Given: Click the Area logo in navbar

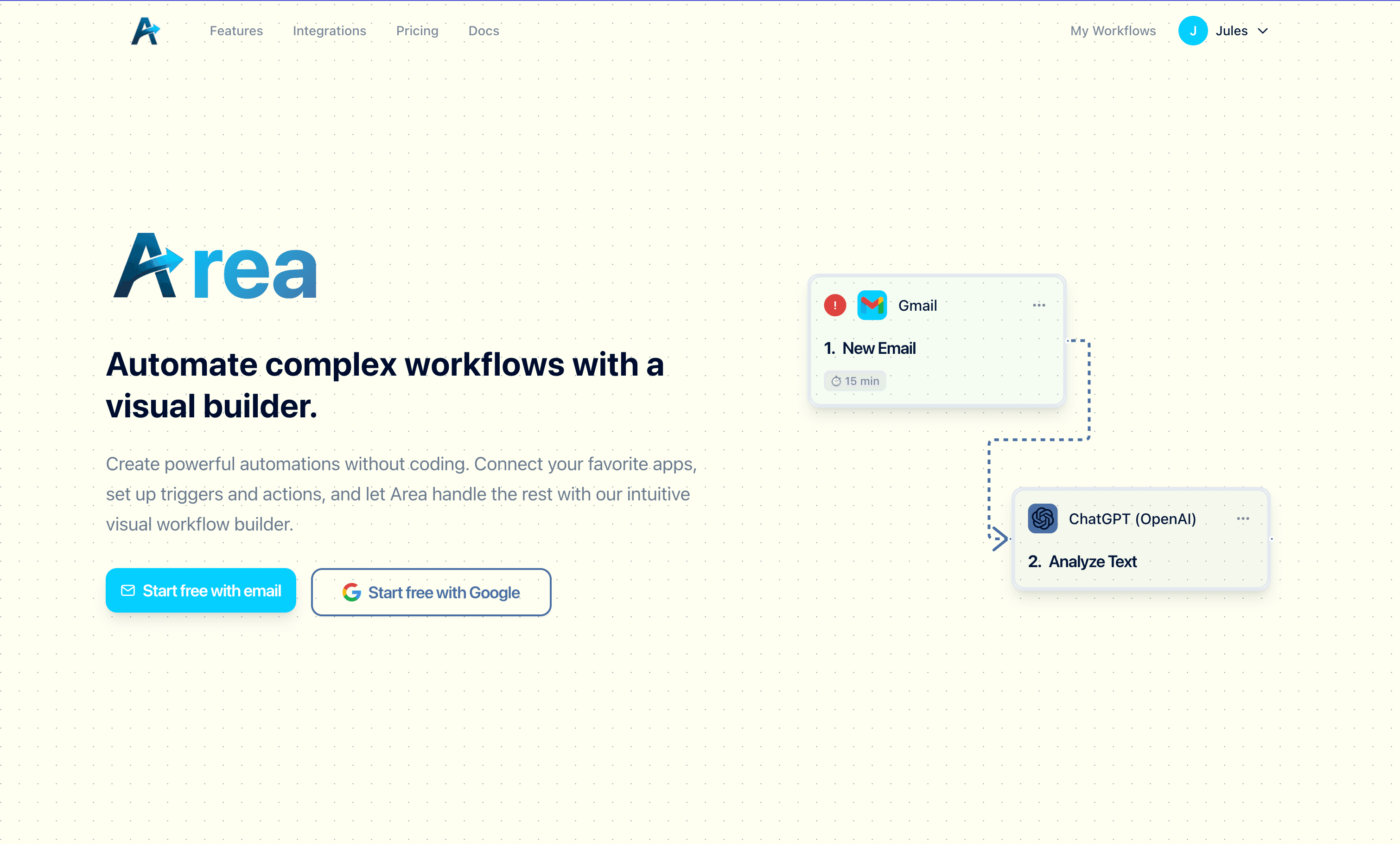Looking at the screenshot, I should 146,31.
